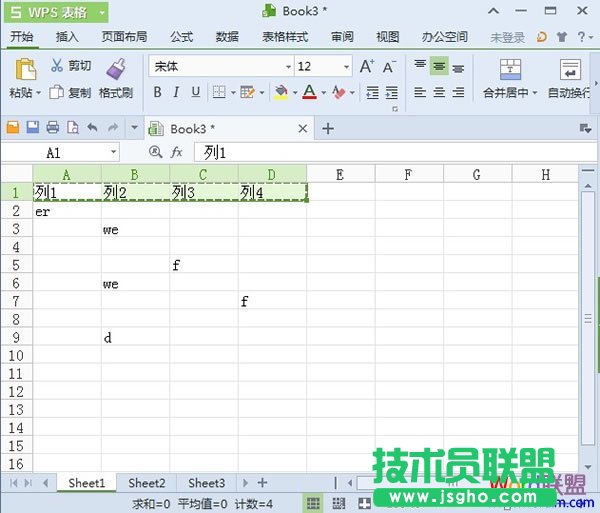Apply fill color bucket
The width and height of the screenshot is (600, 513).
281,92
